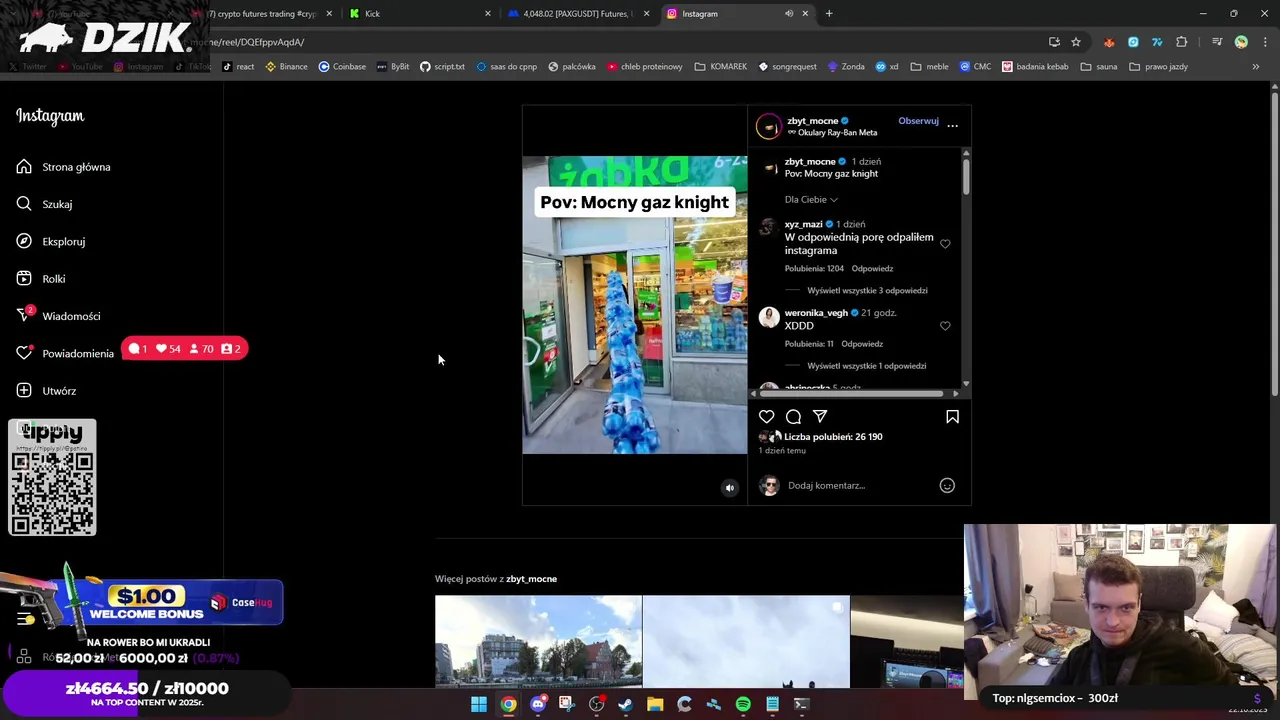Expand the KOMAREK bookmarks folder
The height and width of the screenshot is (720, 1280).
click(x=720, y=67)
